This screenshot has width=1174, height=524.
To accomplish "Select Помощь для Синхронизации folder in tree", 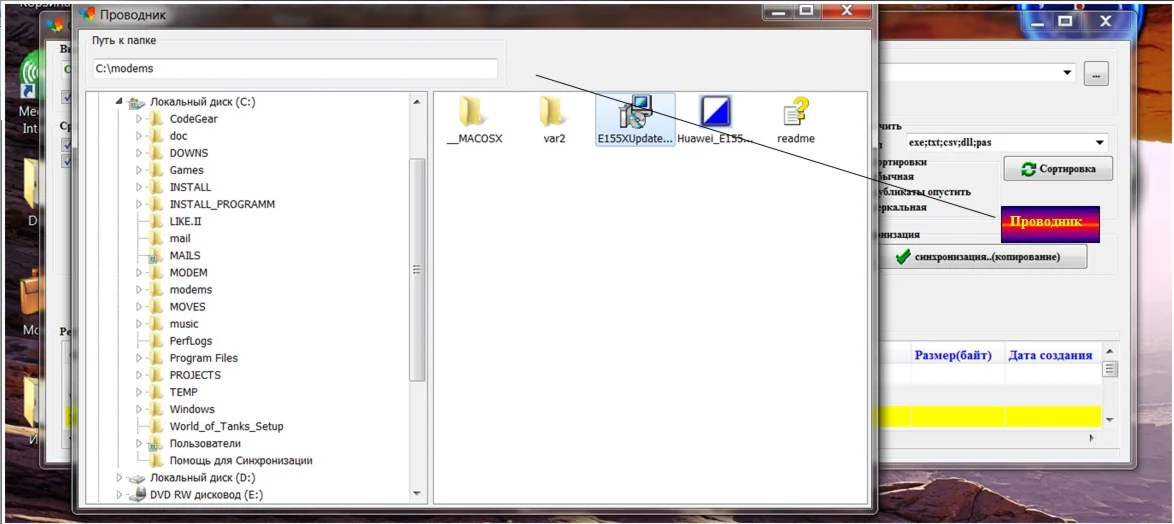I will (241, 460).
